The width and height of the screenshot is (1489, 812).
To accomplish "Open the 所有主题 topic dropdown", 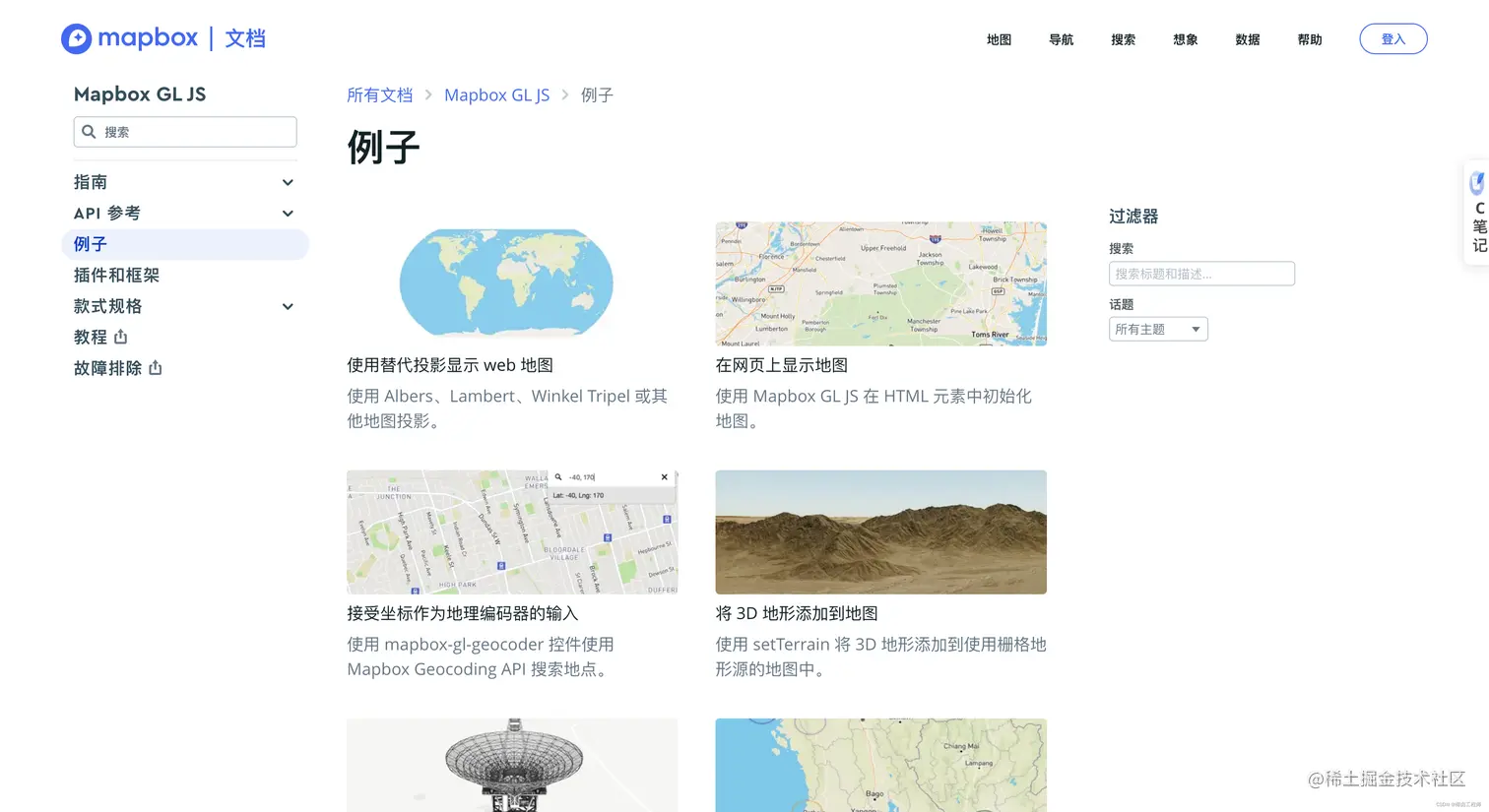I will click(x=1158, y=330).
